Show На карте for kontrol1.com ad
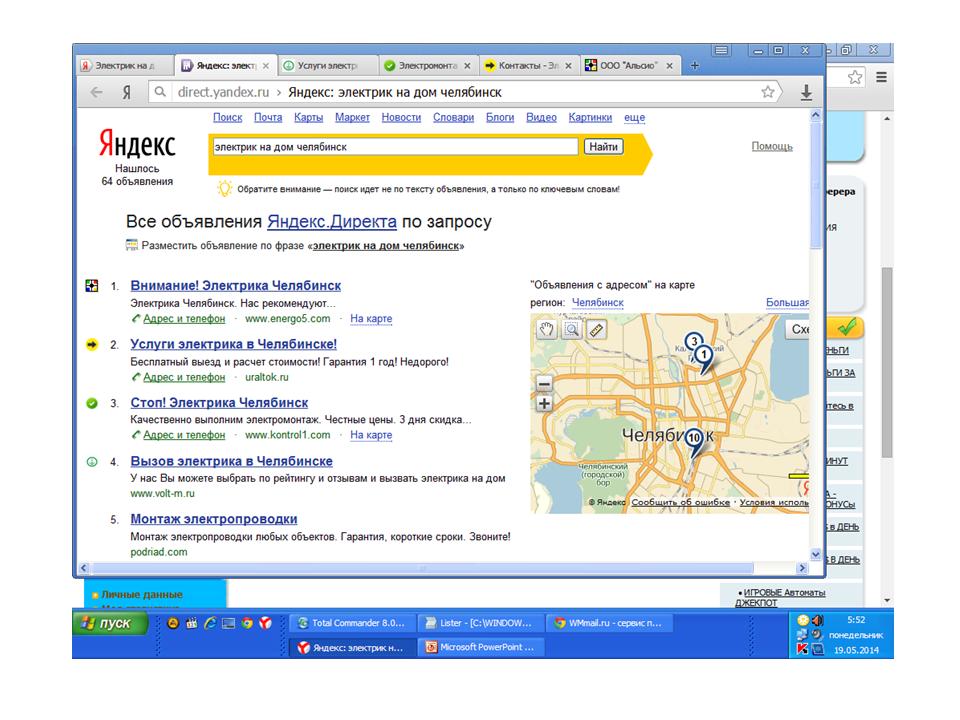The width and height of the screenshot is (960, 720). pos(371,435)
